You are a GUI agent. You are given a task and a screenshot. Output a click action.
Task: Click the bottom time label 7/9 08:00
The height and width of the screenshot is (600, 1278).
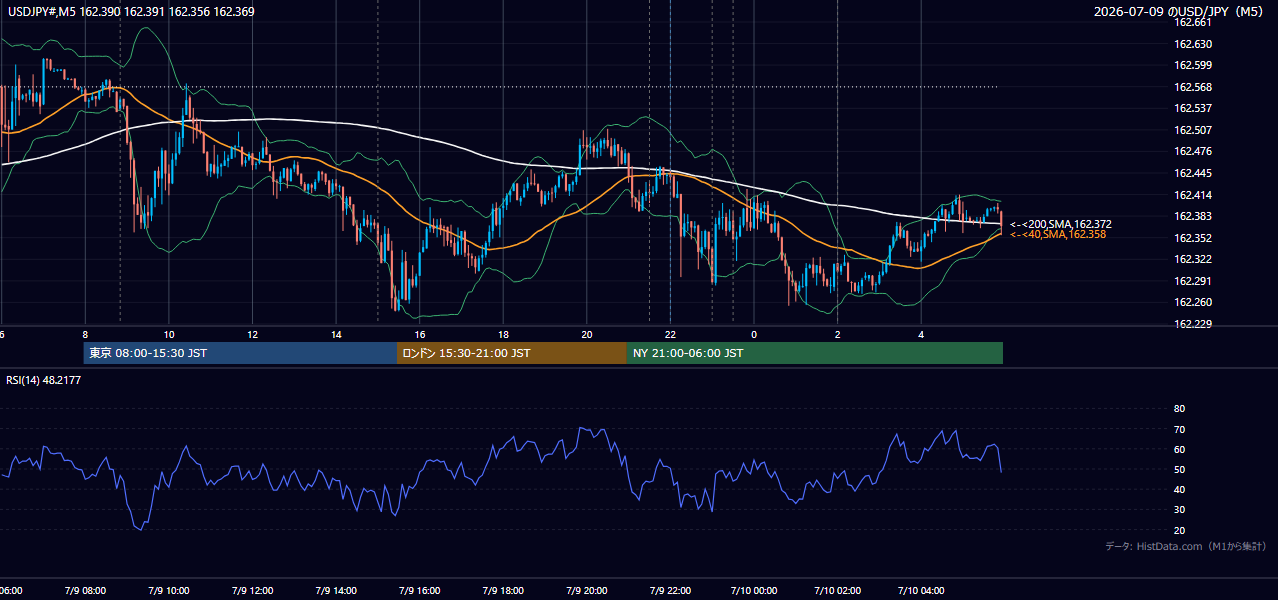coord(85,591)
